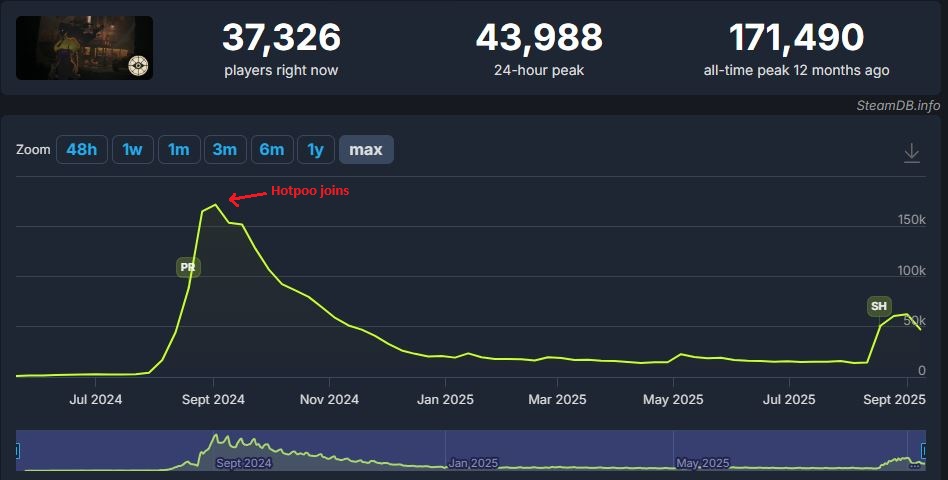Select the max zoom range
This screenshot has height=480, width=948.
click(366, 149)
